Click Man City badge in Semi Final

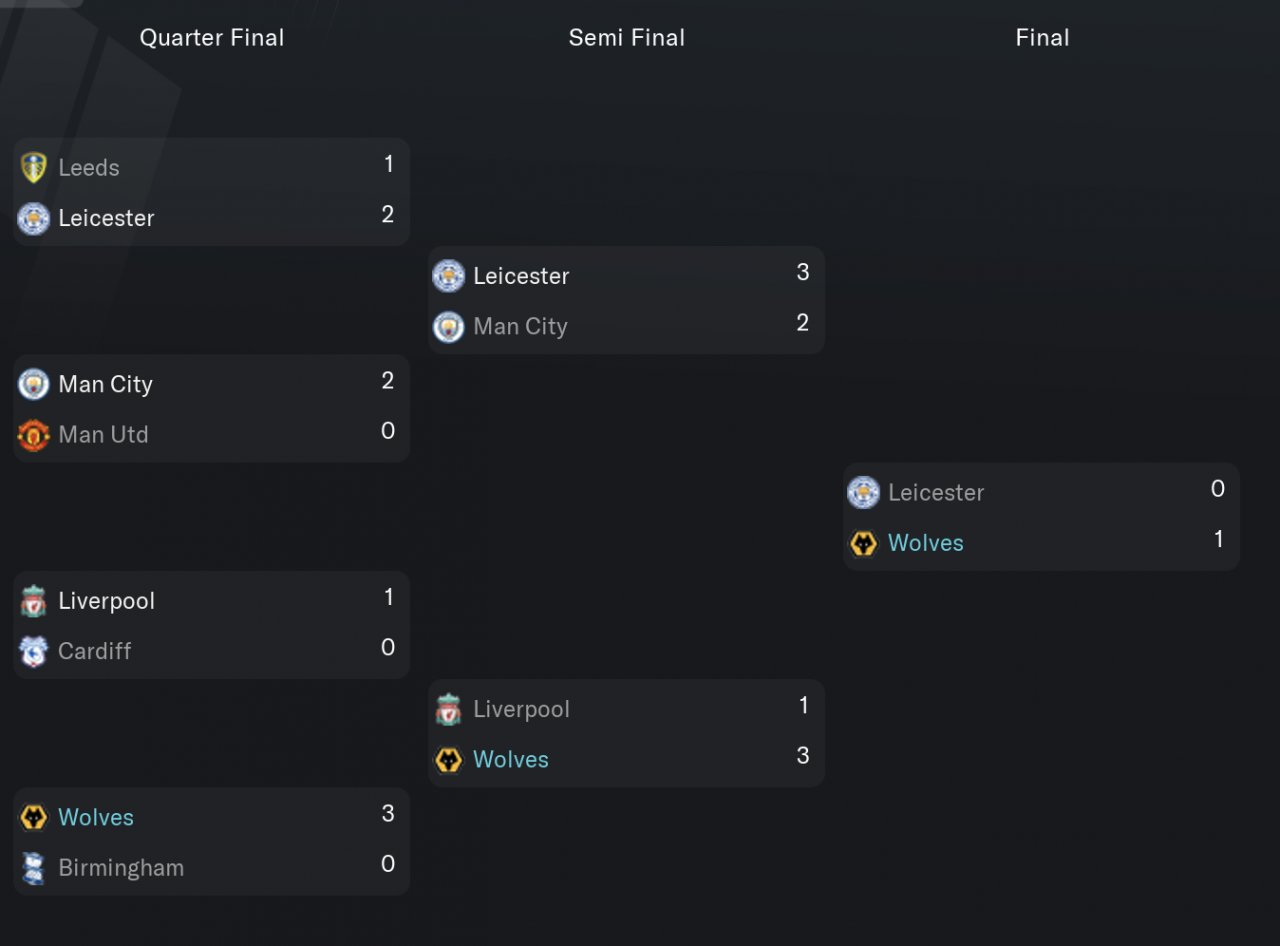pos(449,327)
